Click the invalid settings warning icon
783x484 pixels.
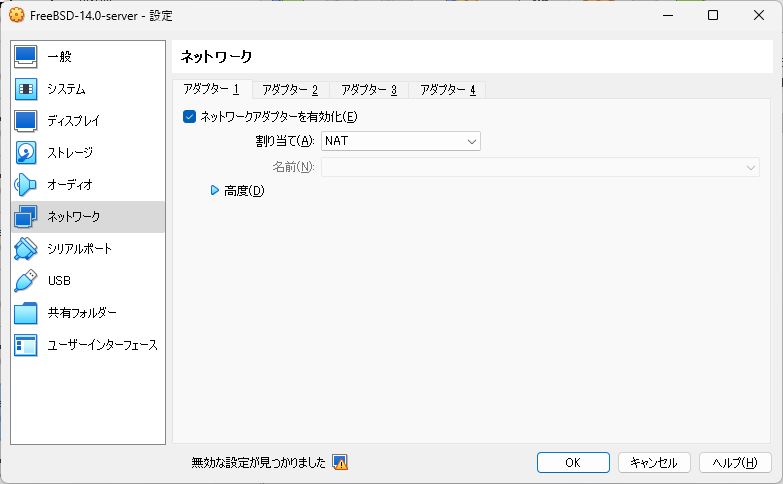coord(340,463)
